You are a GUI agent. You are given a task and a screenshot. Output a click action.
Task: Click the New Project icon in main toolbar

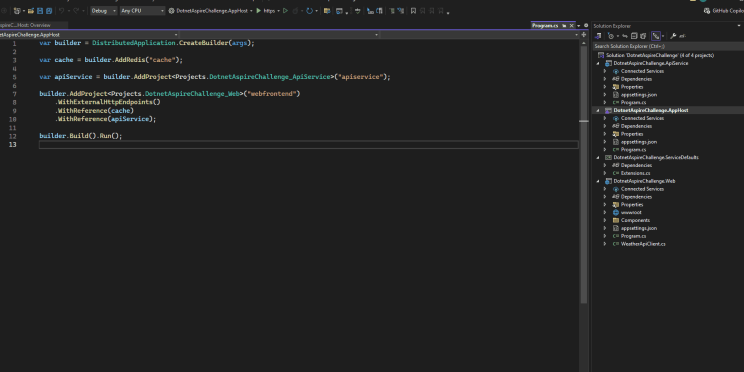coord(17,11)
